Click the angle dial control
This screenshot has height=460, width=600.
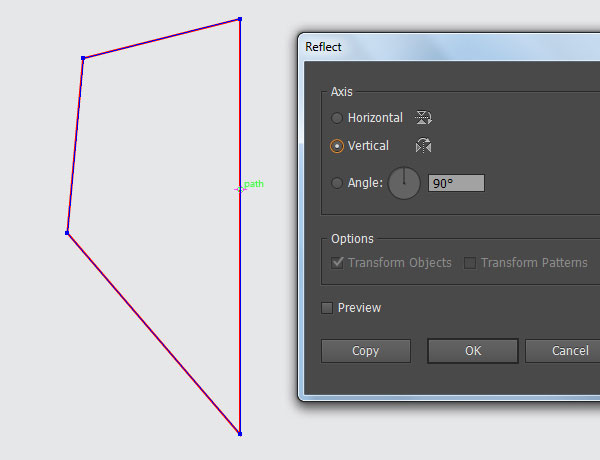404,183
